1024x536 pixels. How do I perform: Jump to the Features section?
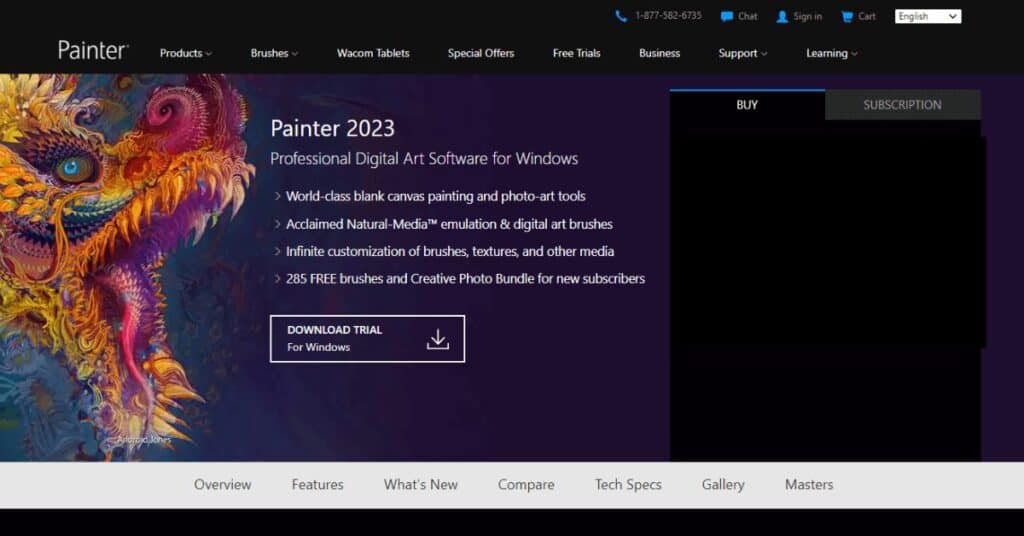click(317, 485)
